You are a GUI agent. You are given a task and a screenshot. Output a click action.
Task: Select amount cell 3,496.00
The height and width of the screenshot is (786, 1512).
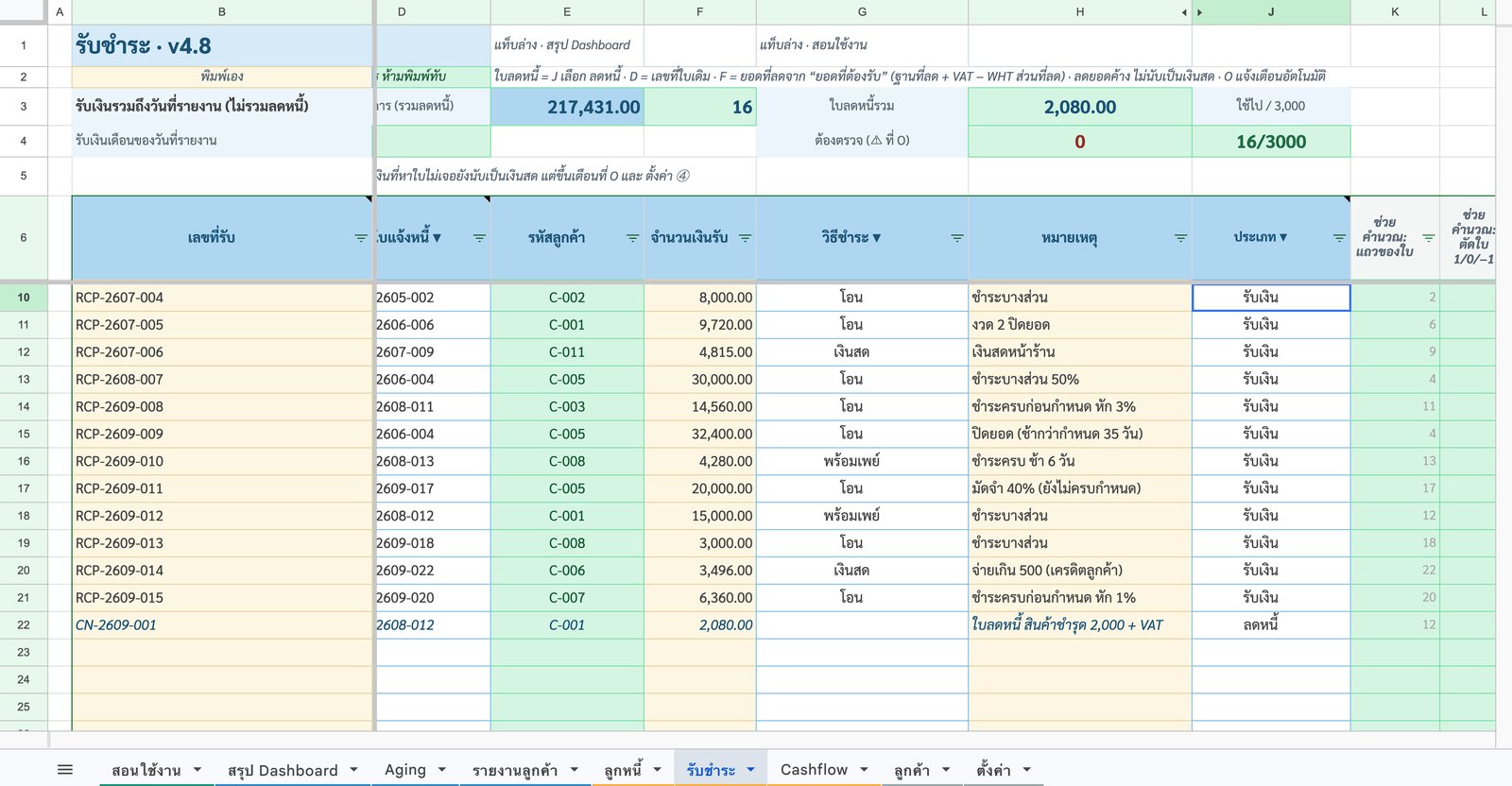(700, 571)
